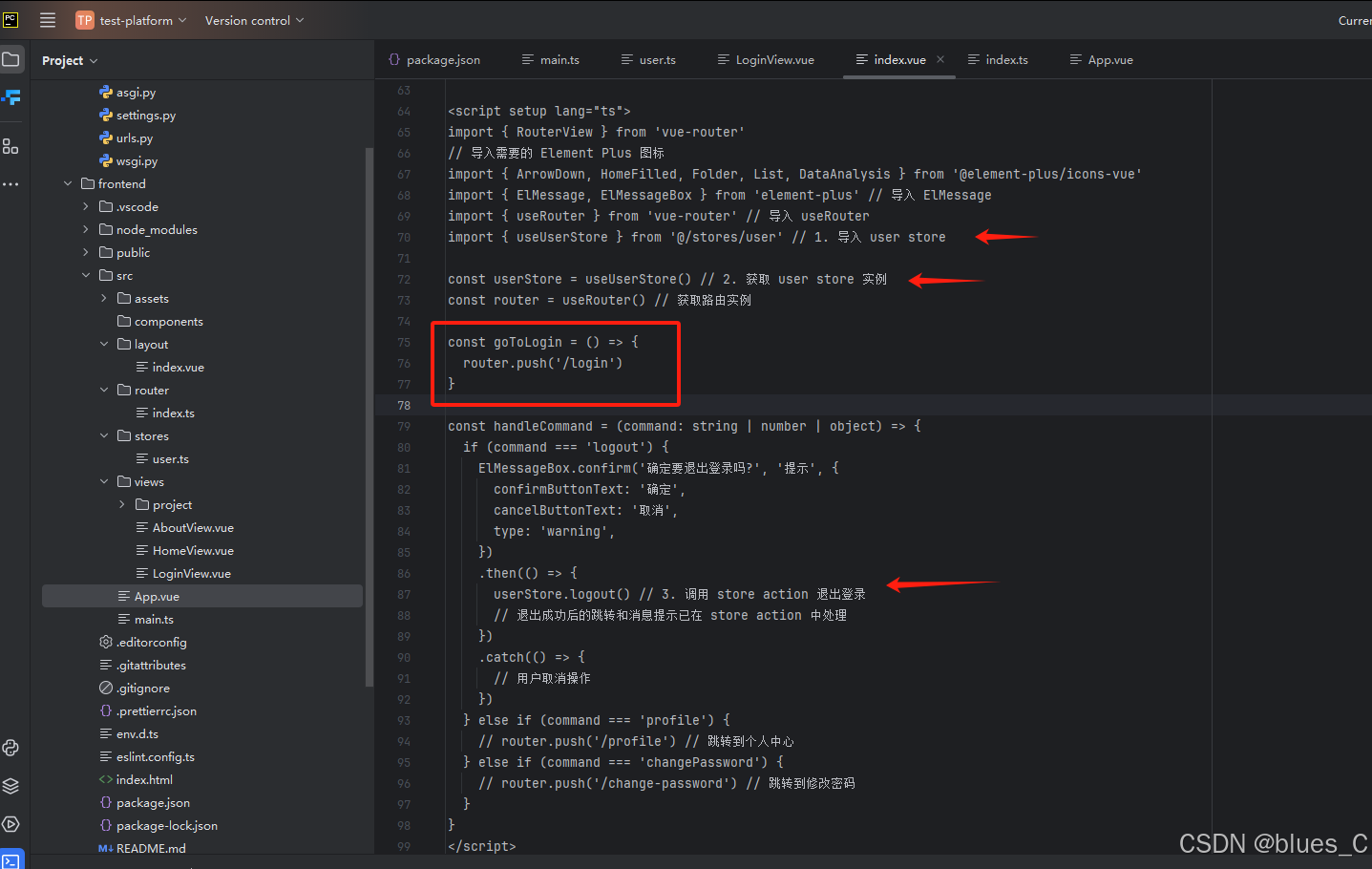The image size is (1372, 869).
Task: Collapse the stores folder
Action: pyautogui.click(x=104, y=435)
